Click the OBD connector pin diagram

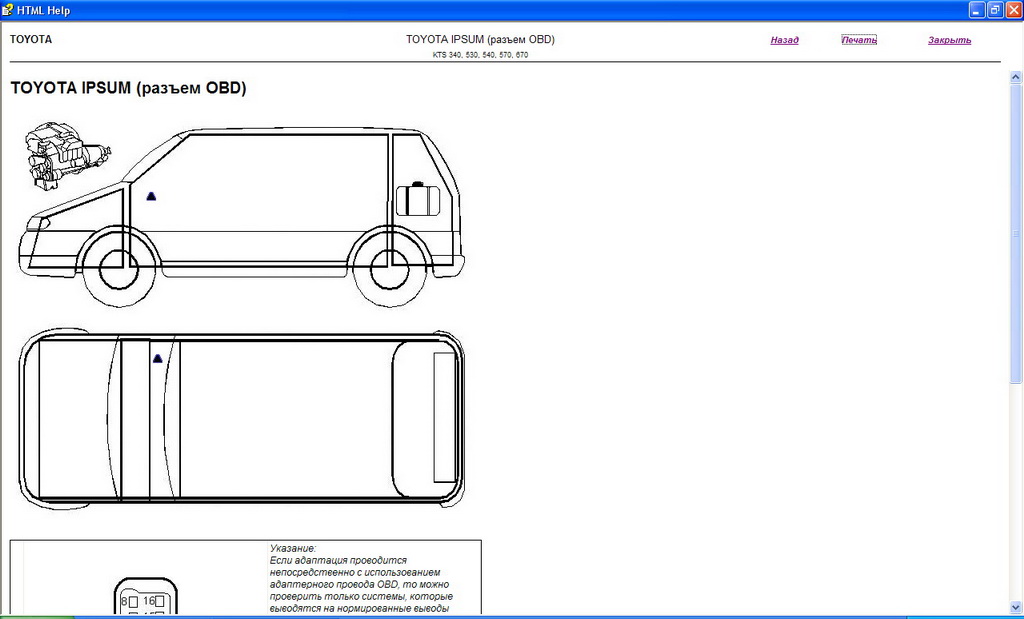click(x=144, y=597)
